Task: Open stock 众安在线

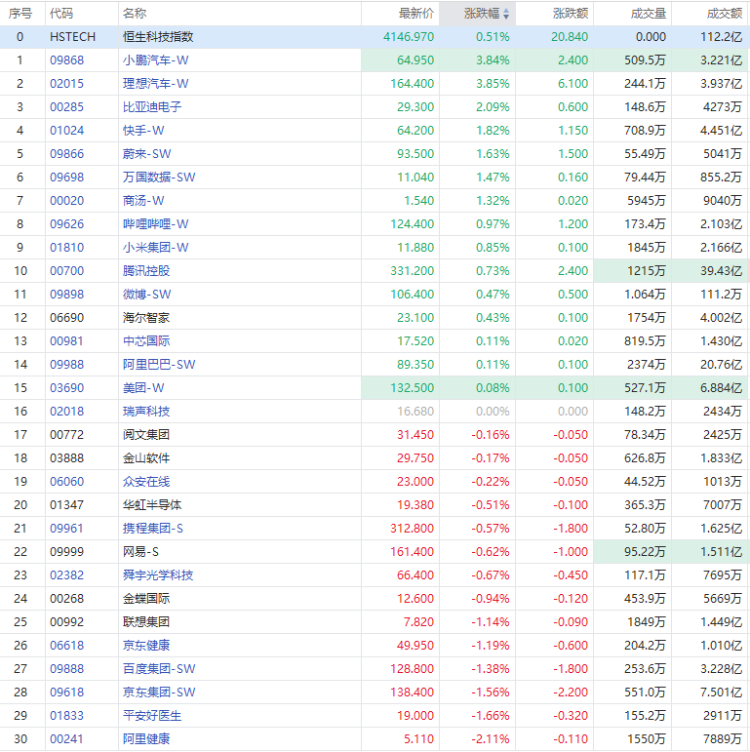Action: [146, 482]
